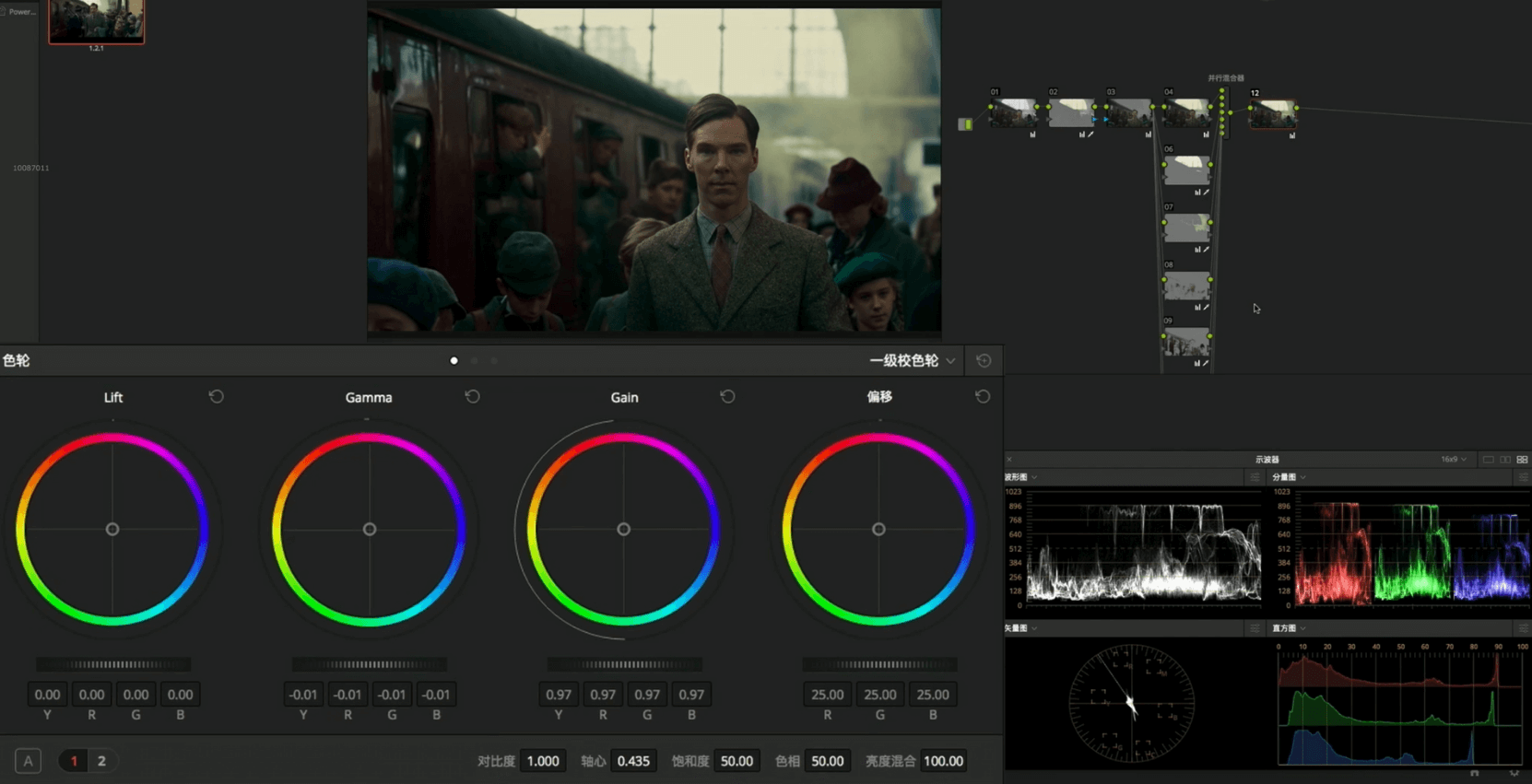This screenshot has height=784, width=1532.
Task: Open histogram scope settings icon
Action: [x=1523, y=628]
